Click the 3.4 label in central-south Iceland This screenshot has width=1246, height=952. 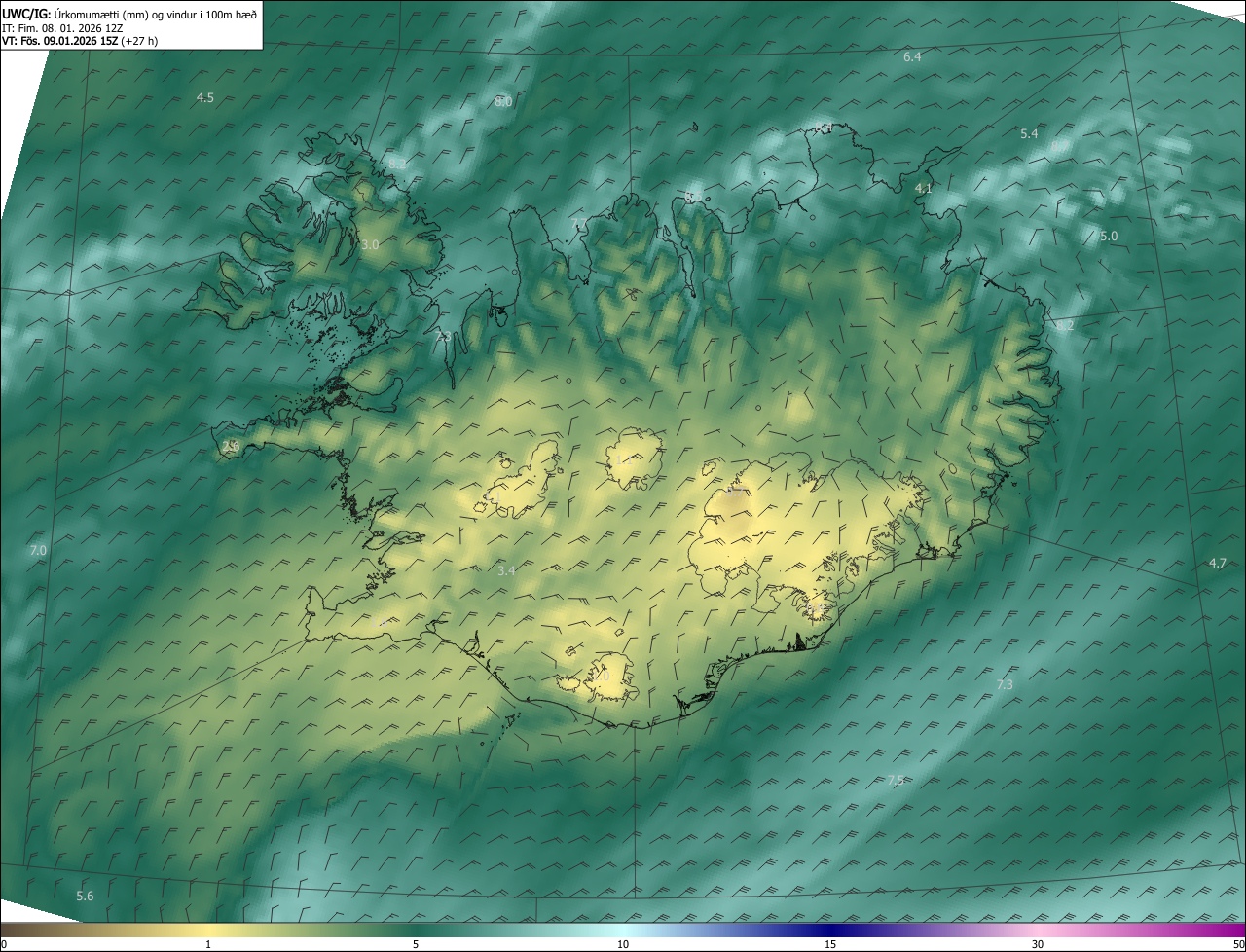pos(506,570)
